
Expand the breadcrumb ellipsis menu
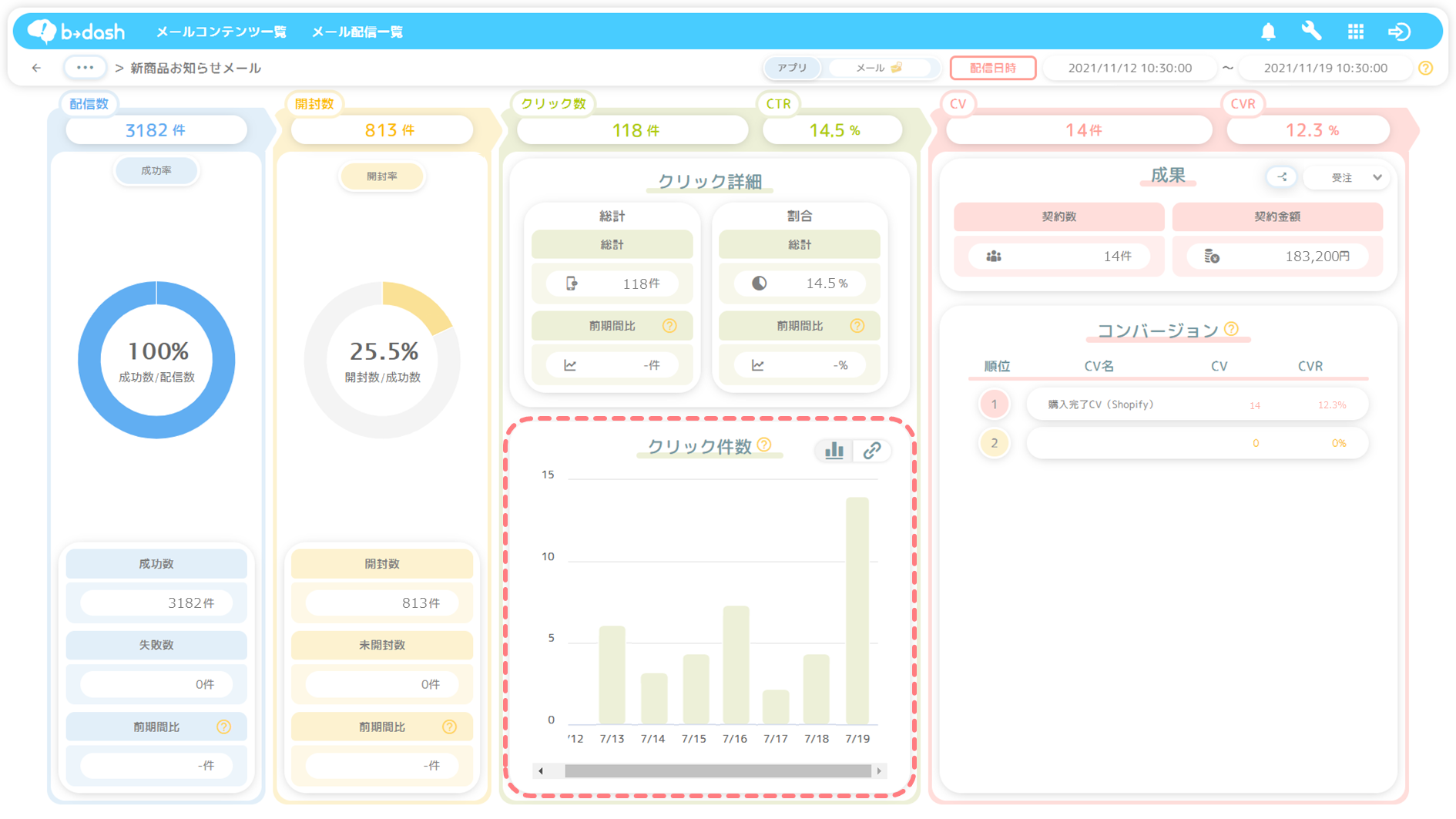[x=85, y=68]
